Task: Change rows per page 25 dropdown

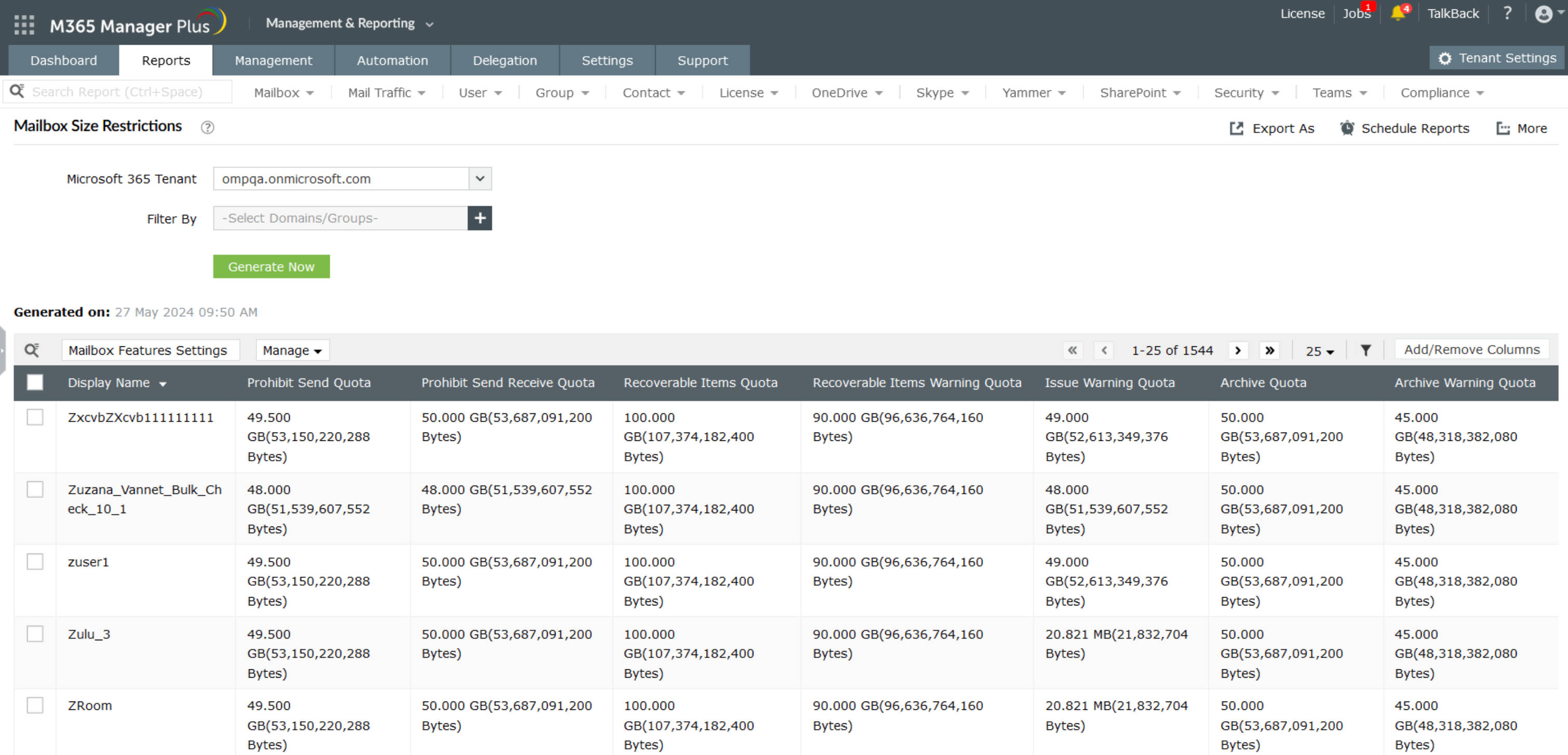Action: (1319, 352)
